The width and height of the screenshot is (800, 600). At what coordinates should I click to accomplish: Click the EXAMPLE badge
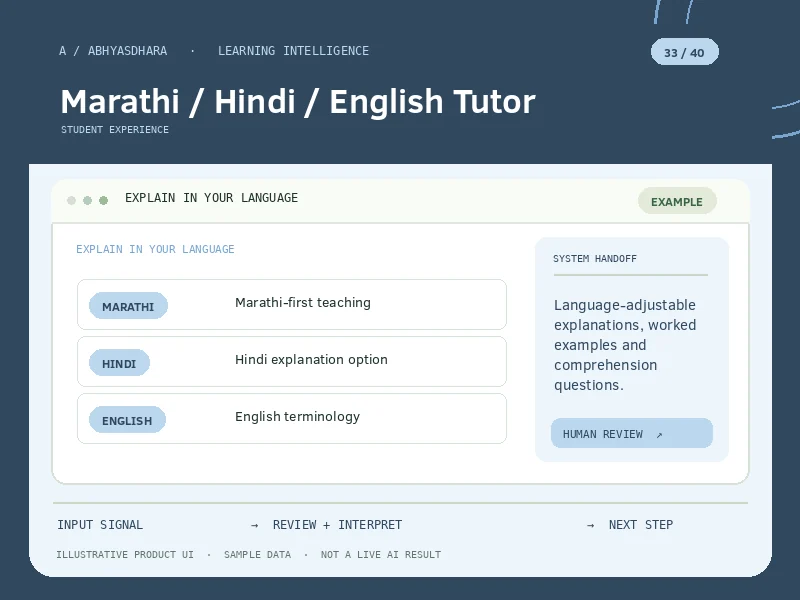point(677,201)
